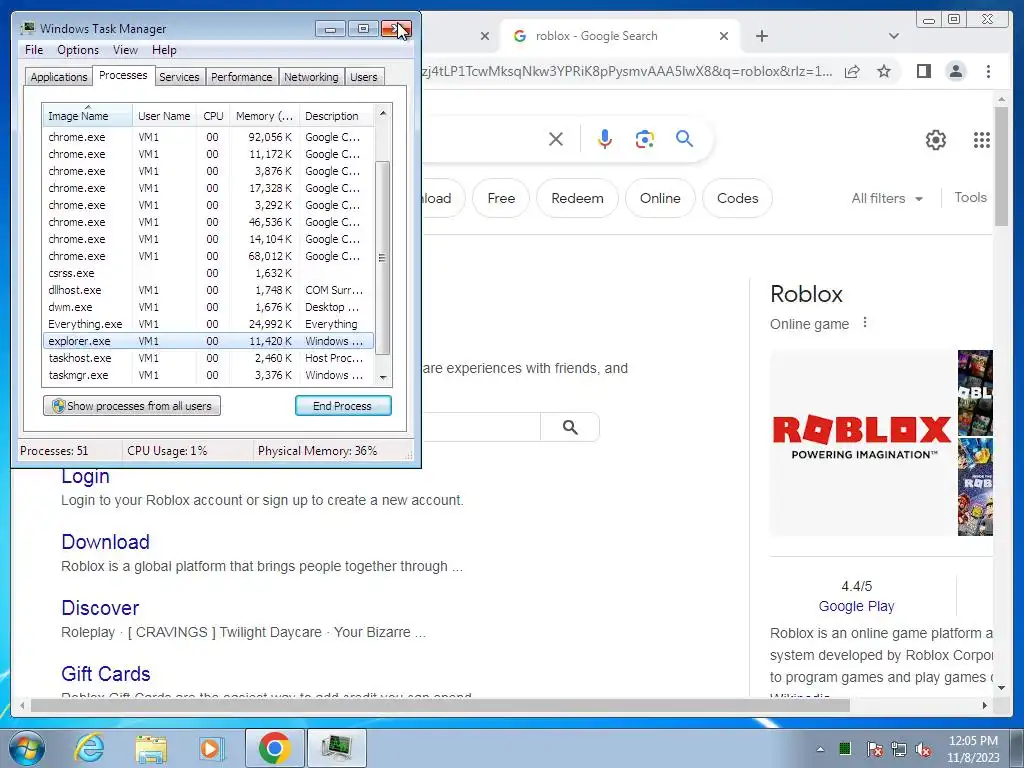The image size is (1024, 768).
Task: Launch Internet Explorer from the taskbar
Action: click(x=89, y=748)
